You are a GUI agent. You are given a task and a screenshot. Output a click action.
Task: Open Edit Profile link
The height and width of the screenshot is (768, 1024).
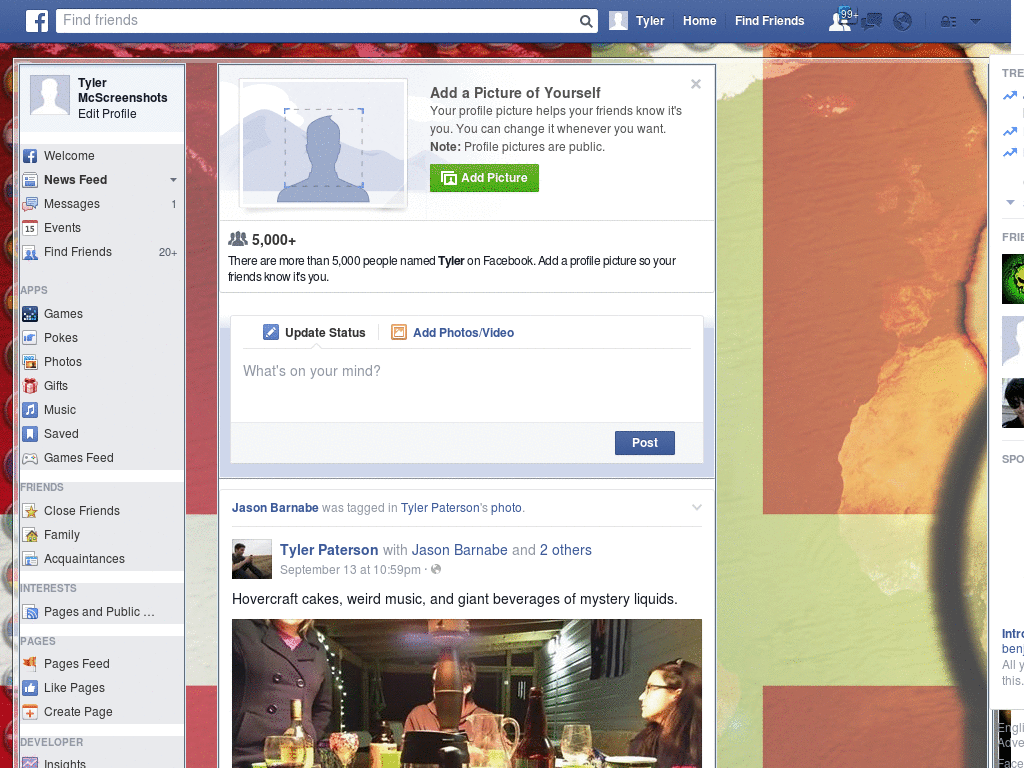[107, 114]
